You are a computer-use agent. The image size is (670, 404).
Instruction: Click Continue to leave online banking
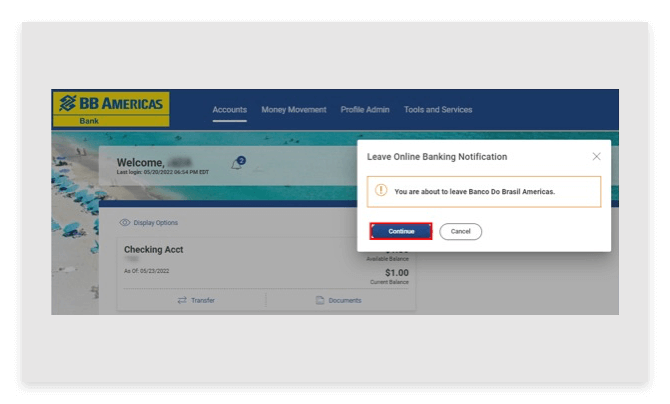point(401,231)
